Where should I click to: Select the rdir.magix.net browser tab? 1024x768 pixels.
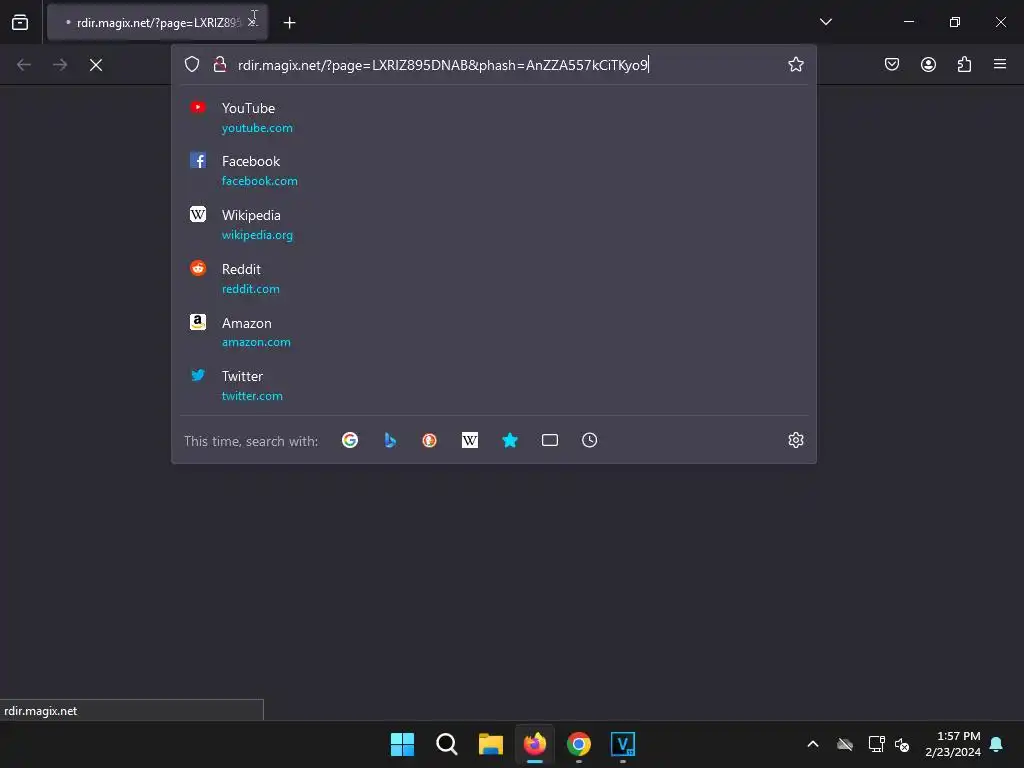157,22
